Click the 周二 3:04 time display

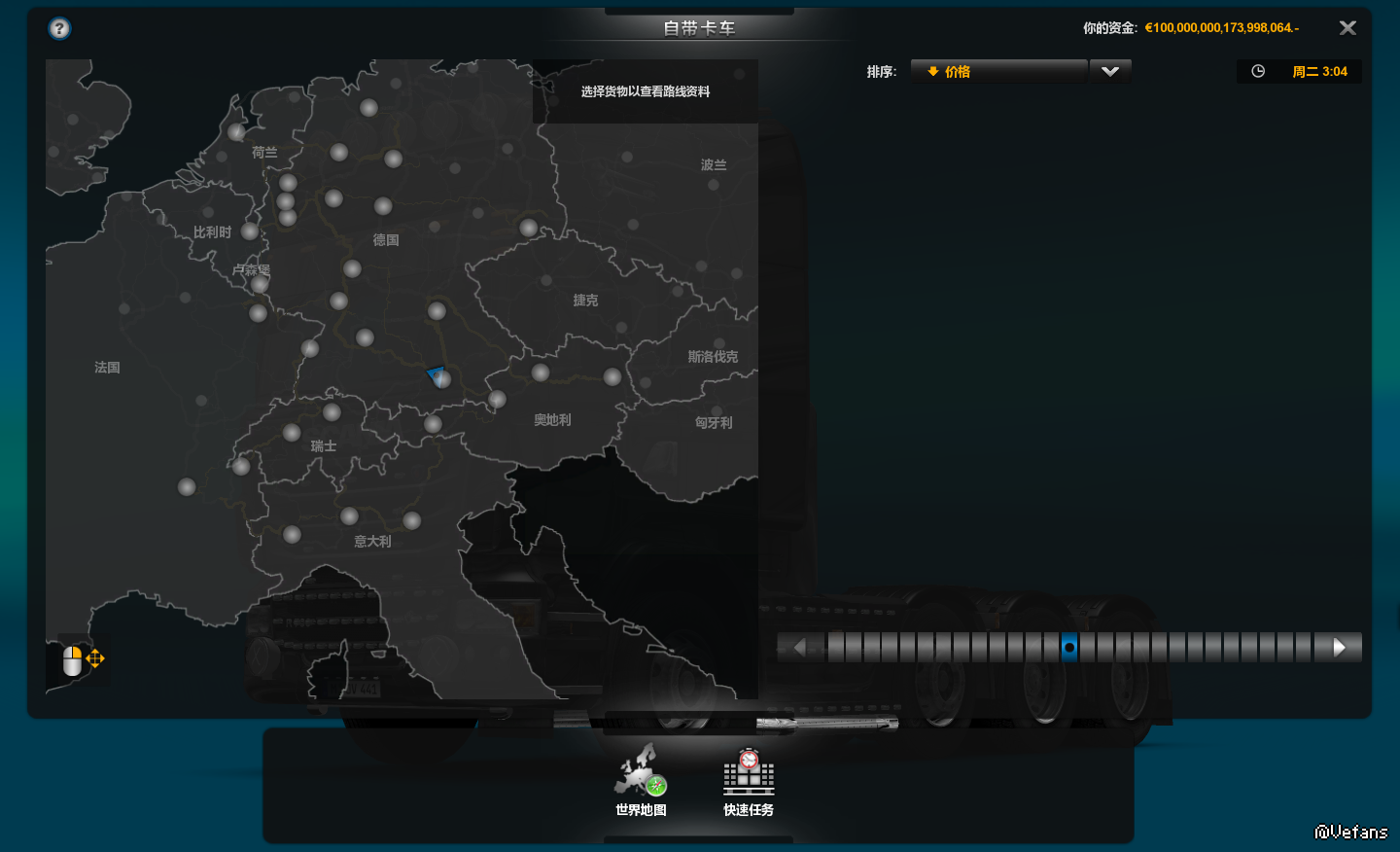click(x=1319, y=71)
